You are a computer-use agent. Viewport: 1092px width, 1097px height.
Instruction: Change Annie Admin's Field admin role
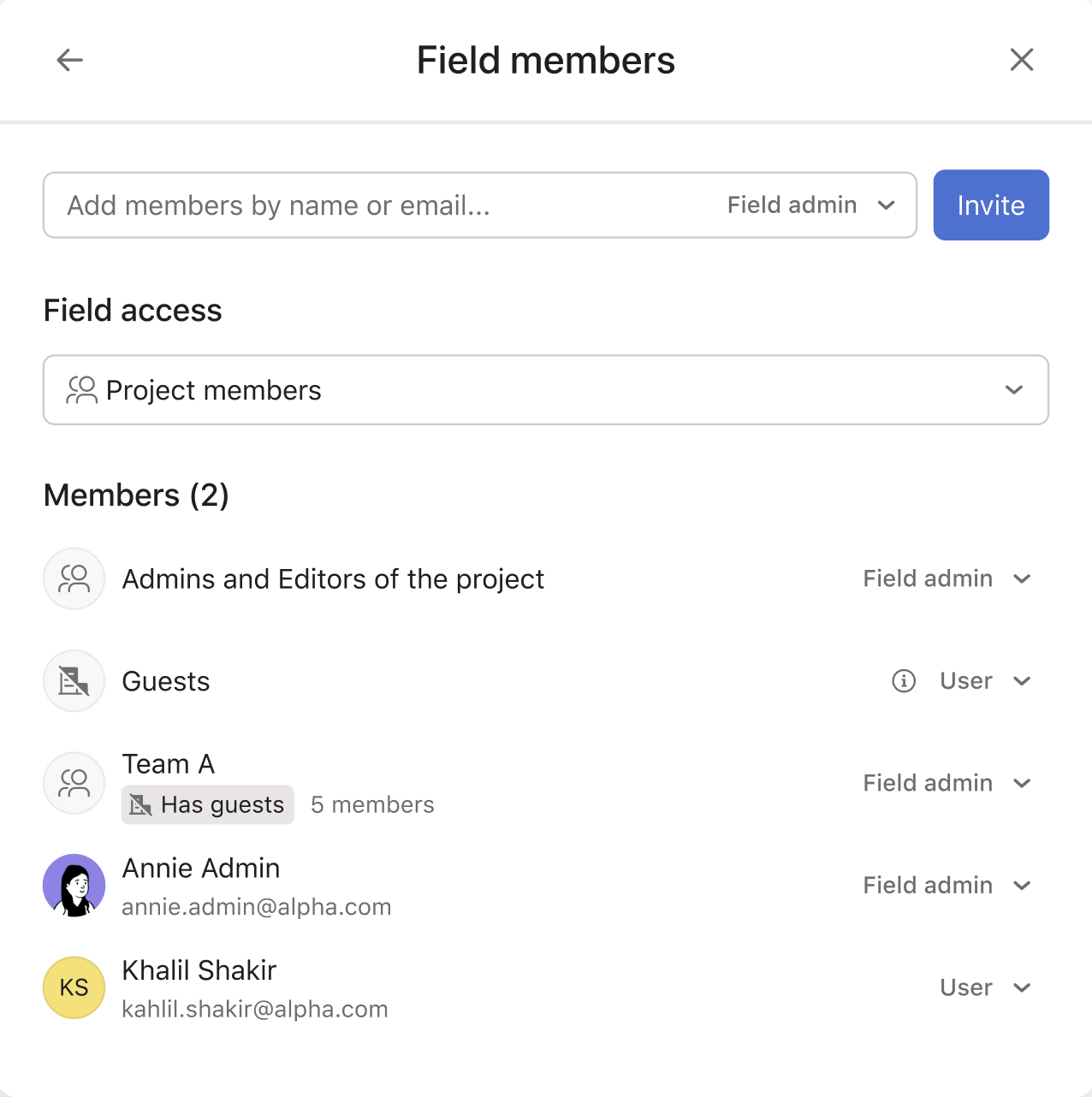(946, 886)
